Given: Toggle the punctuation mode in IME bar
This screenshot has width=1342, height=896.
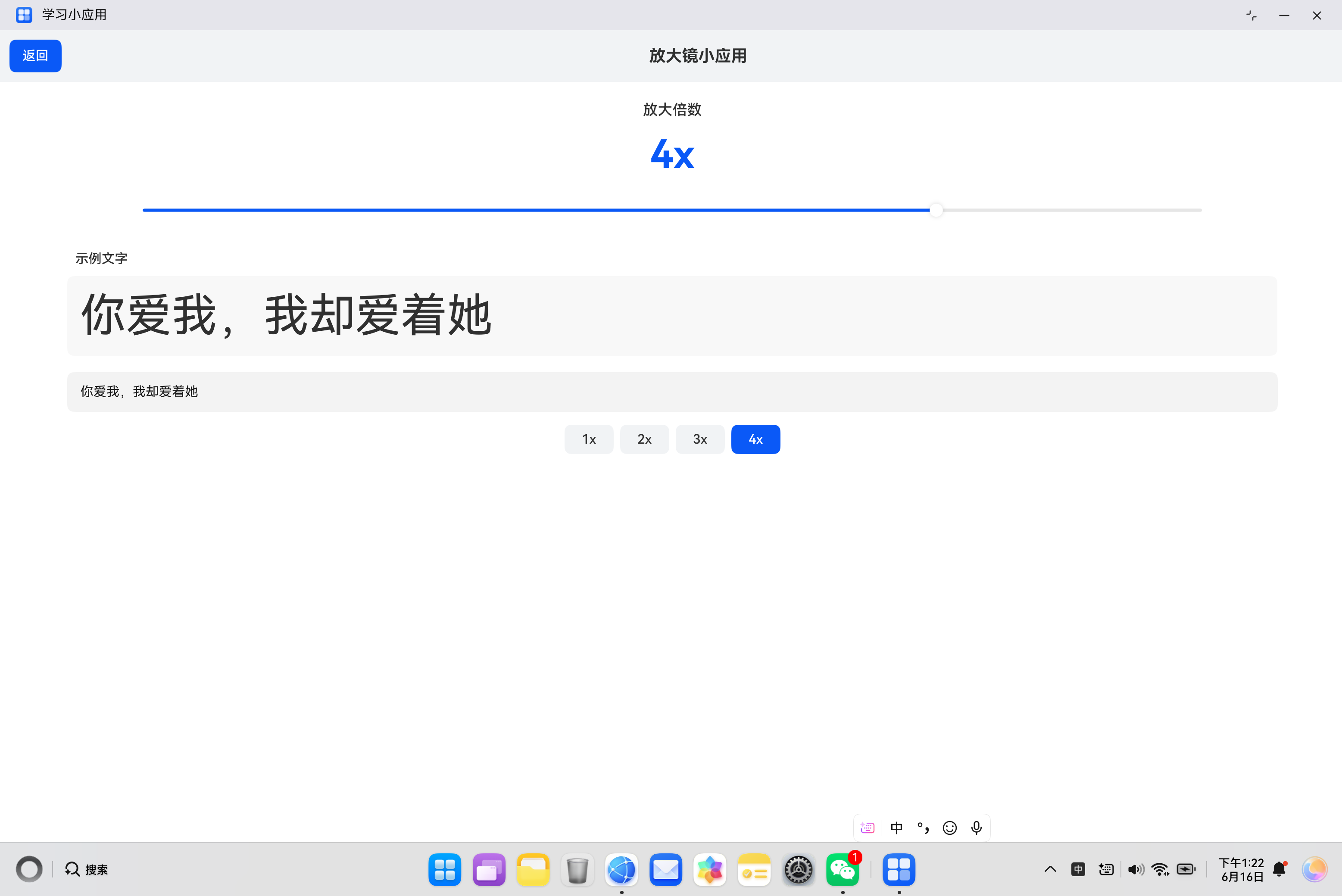Looking at the screenshot, I should click(x=923, y=828).
